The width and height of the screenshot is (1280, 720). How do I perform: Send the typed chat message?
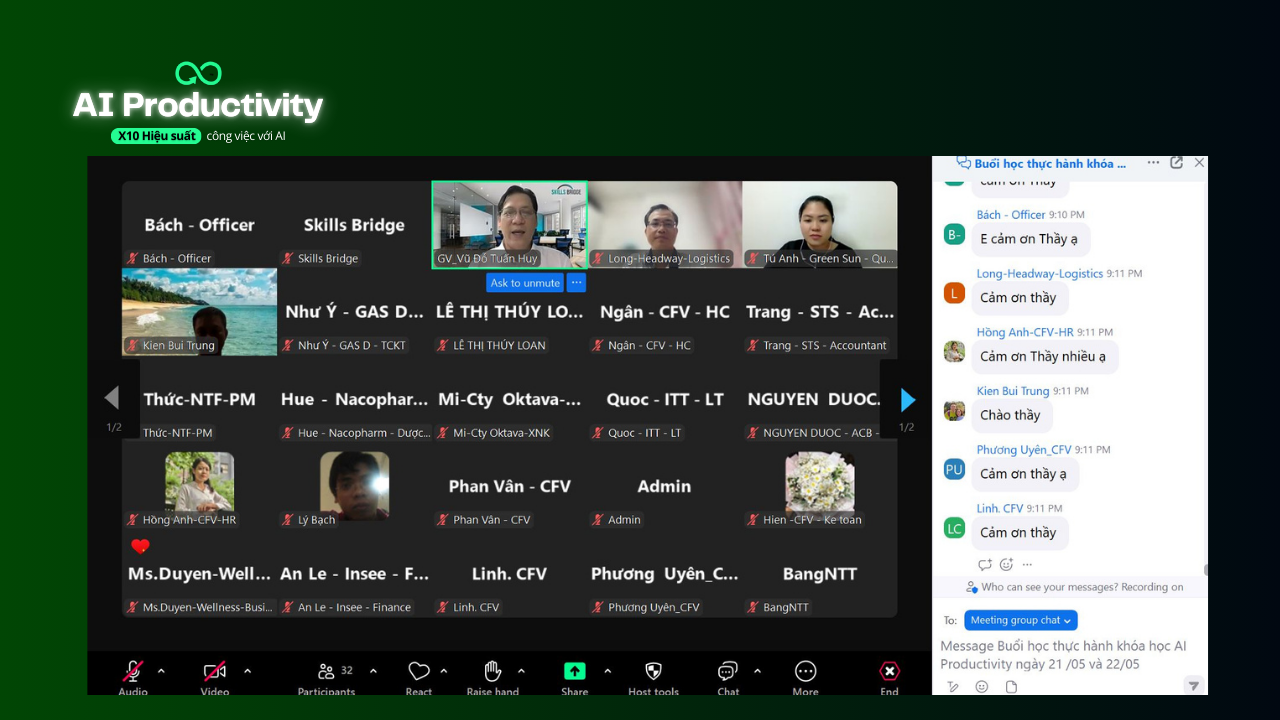click(1193, 685)
